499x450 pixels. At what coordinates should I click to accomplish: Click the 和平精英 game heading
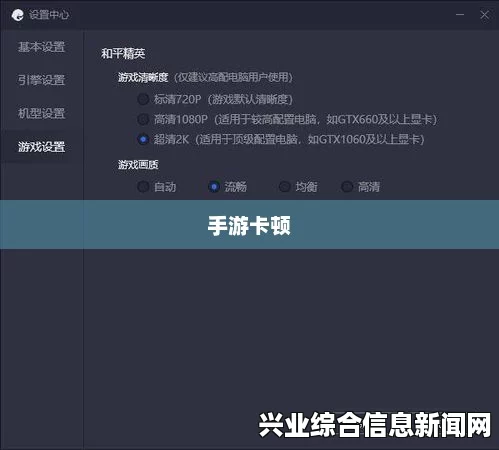123,54
